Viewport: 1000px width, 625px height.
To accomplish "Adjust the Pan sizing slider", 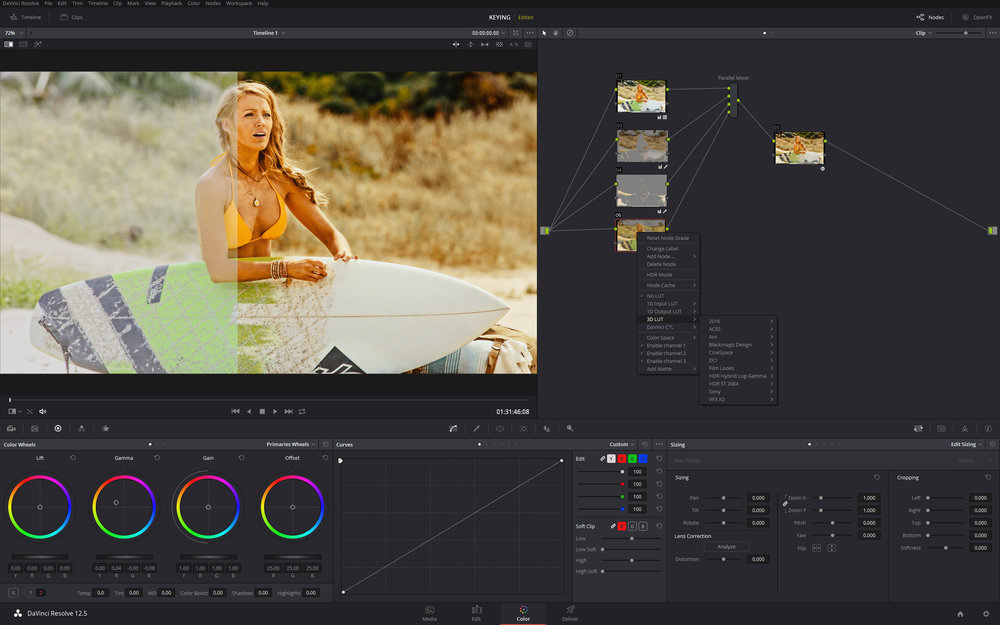I will coord(724,497).
